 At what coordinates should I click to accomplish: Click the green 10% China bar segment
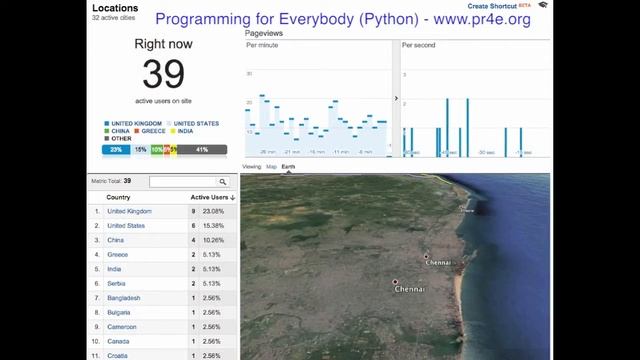click(157, 150)
